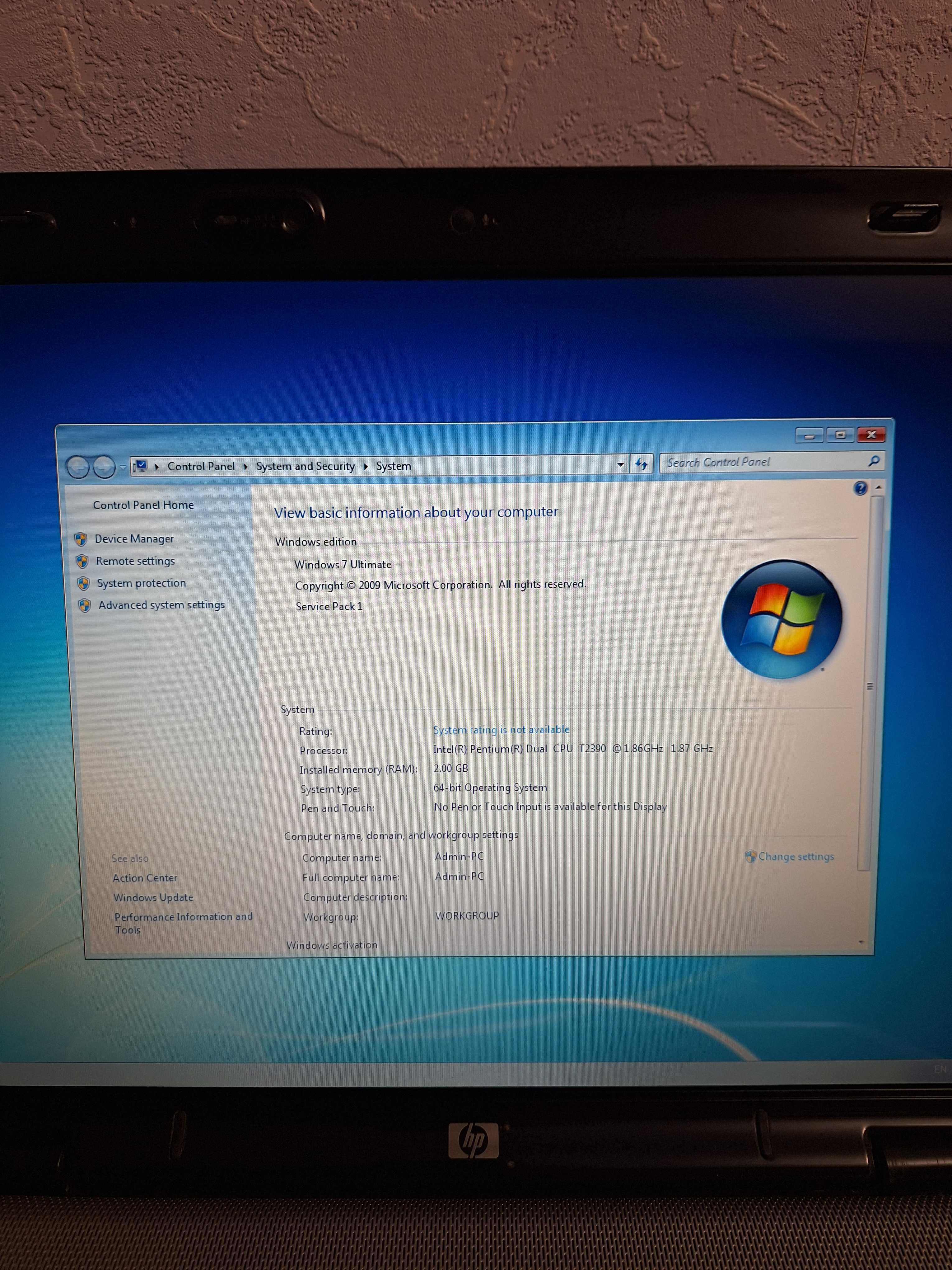Click the WORKGROUP value
Image resolution: width=952 pixels, height=1270 pixels.
pyautogui.click(x=467, y=916)
